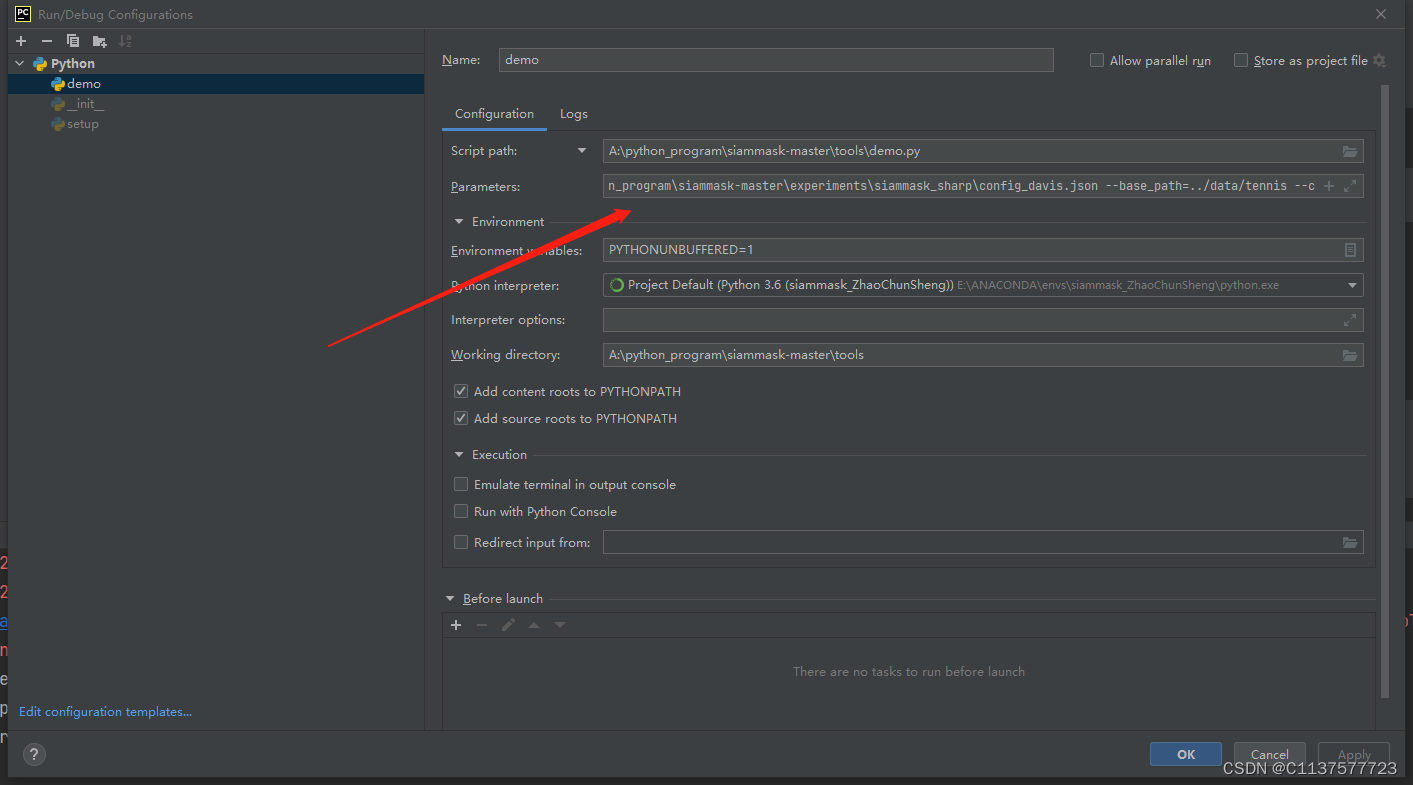
Task: Enable Run with Python Console
Action: (461, 511)
